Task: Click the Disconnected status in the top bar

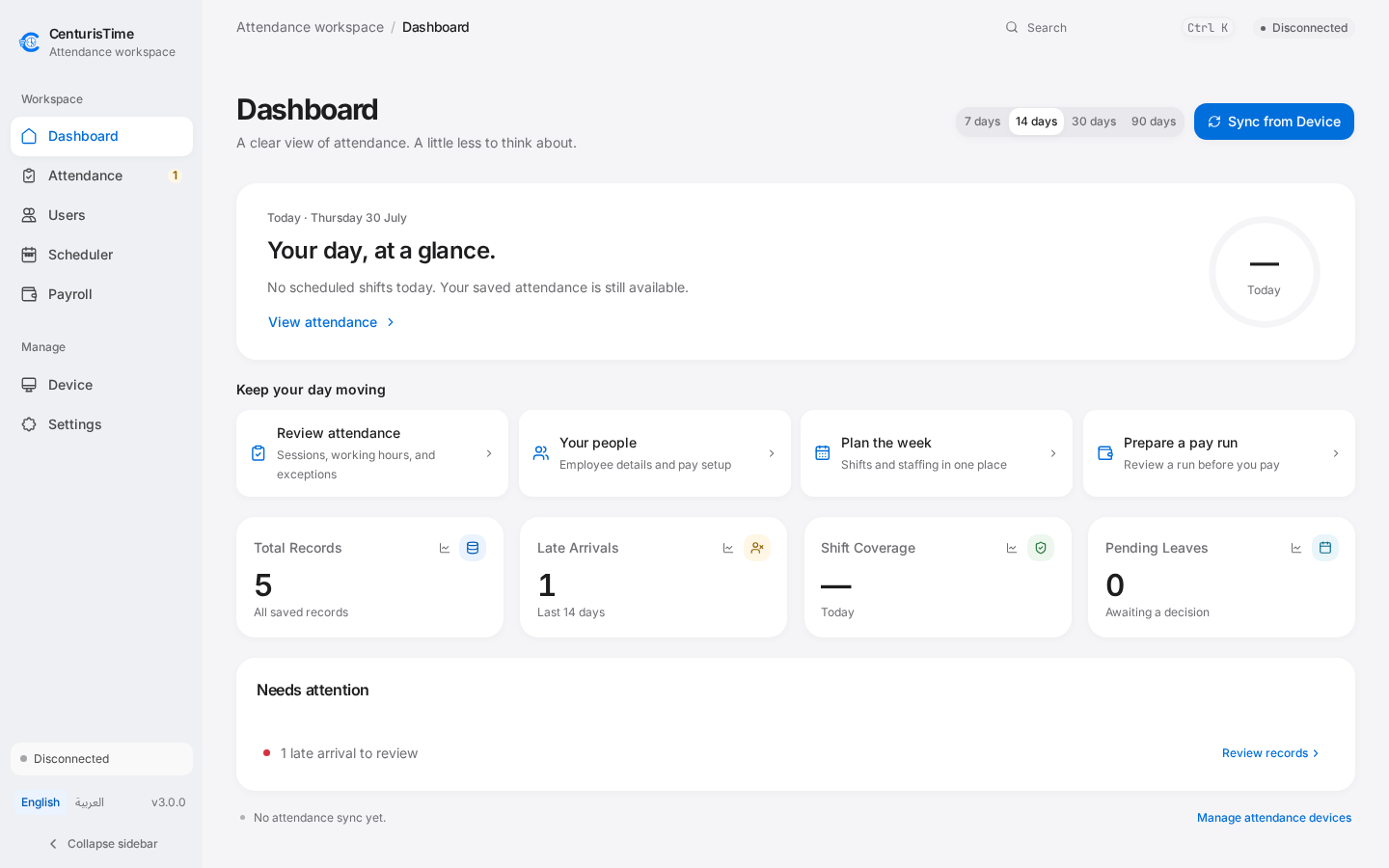Action: [x=1304, y=28]
